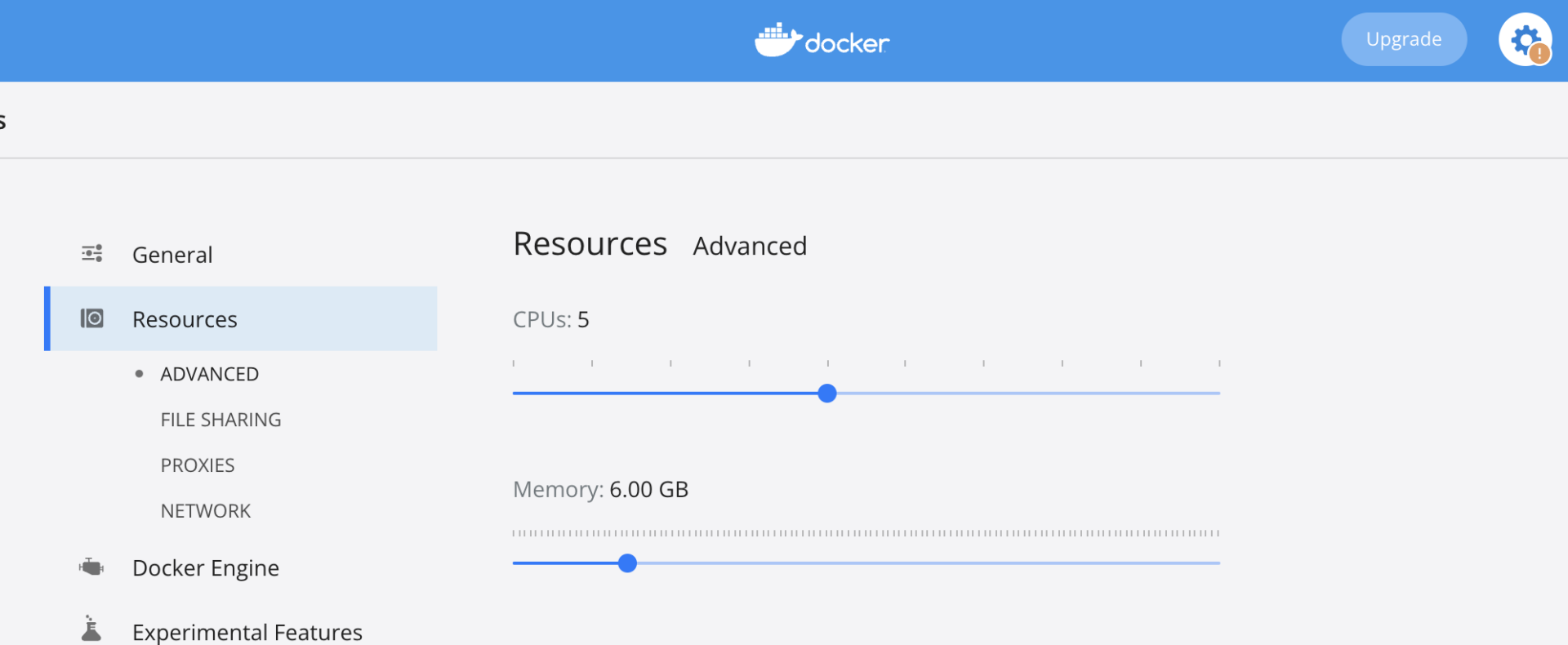This screenshot has width=1568, height=645.
Task: Select the Docker Engine text label
Action: (x=206, y=567)
